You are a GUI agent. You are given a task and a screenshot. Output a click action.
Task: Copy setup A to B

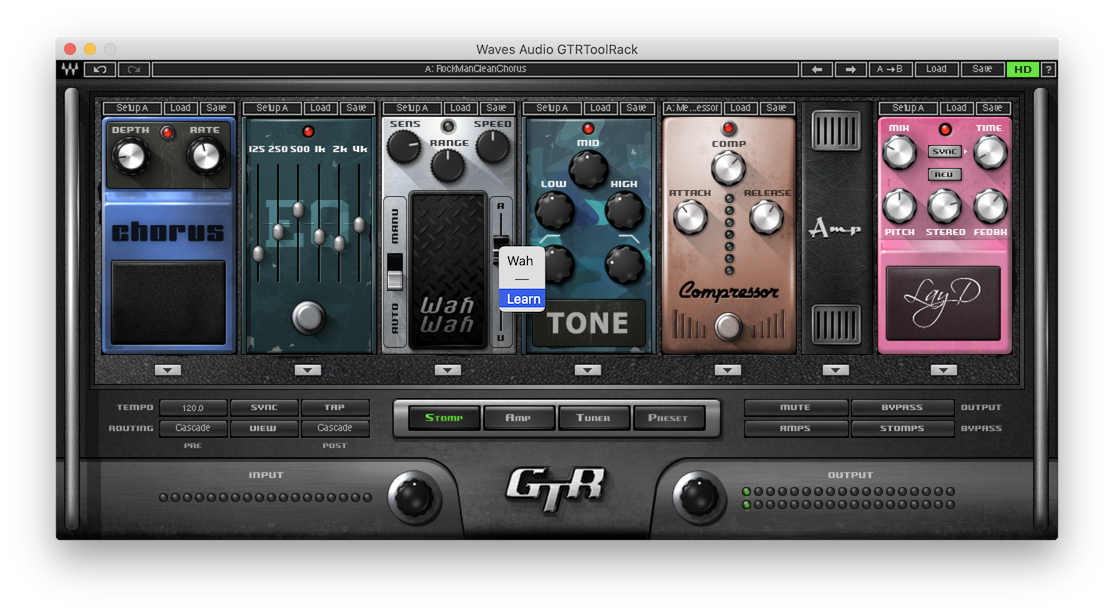click(889, 69)
